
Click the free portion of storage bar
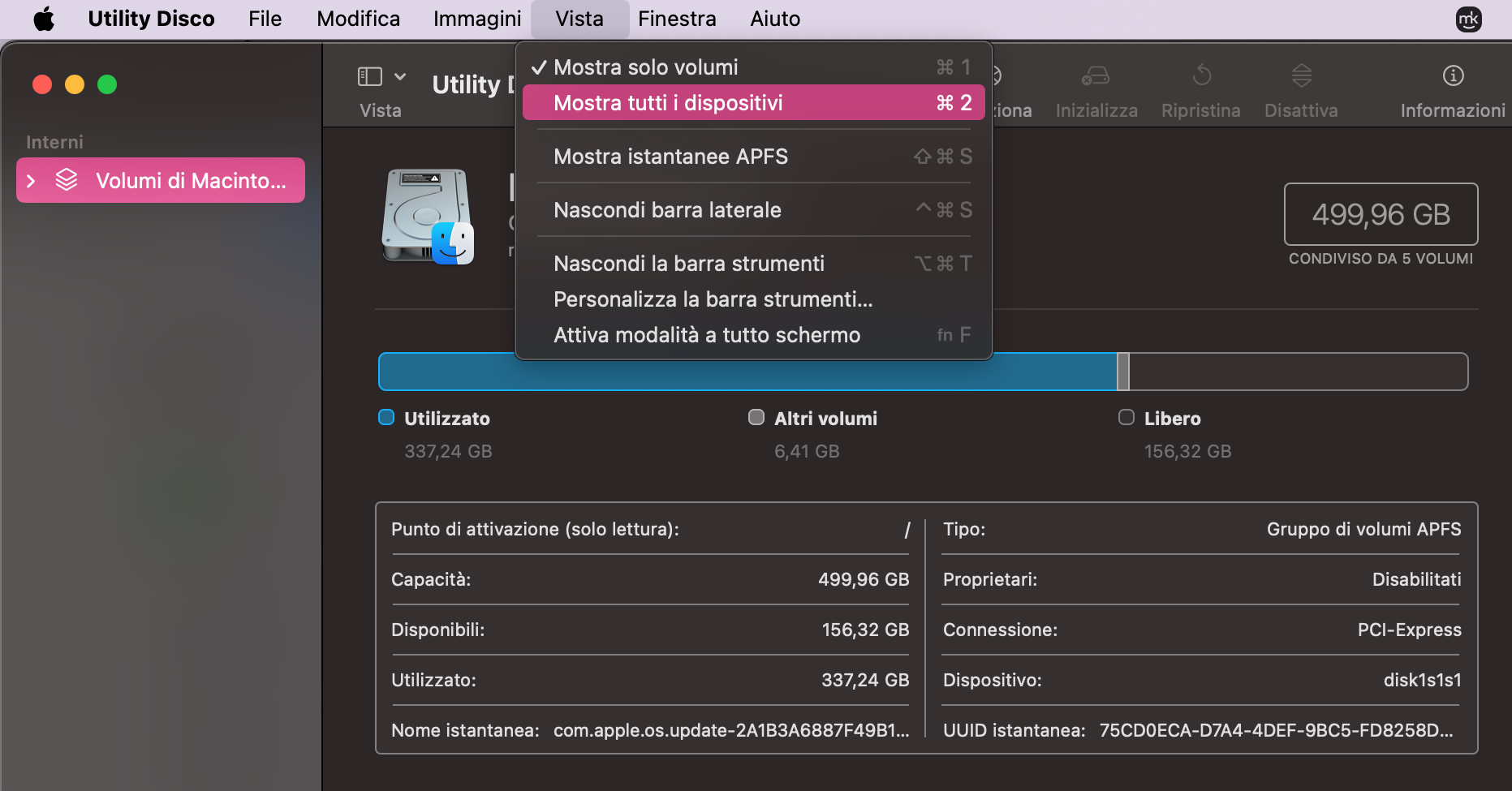[x=1299, y=372]
